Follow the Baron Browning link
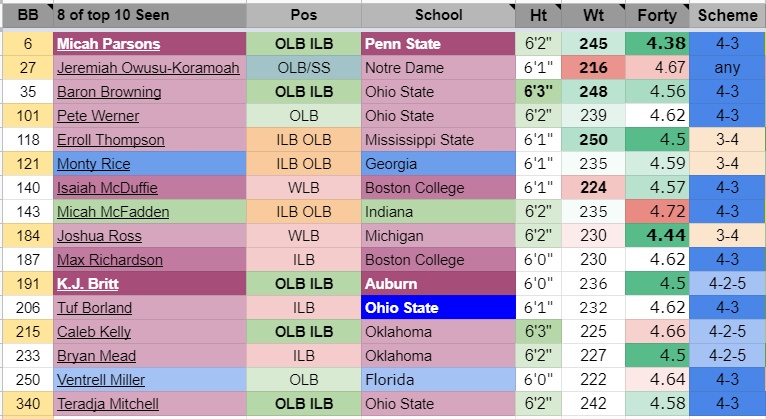This screenshot has width=766, height=419. 109,92
